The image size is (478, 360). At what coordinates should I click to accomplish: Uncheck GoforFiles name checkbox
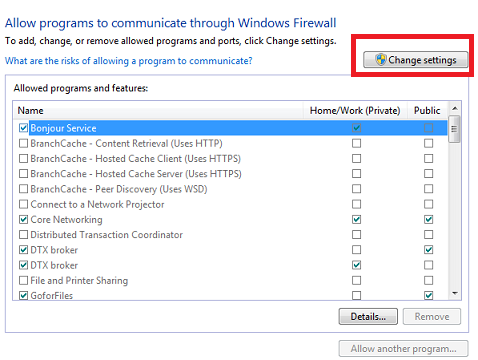click(x=23, y=295)
